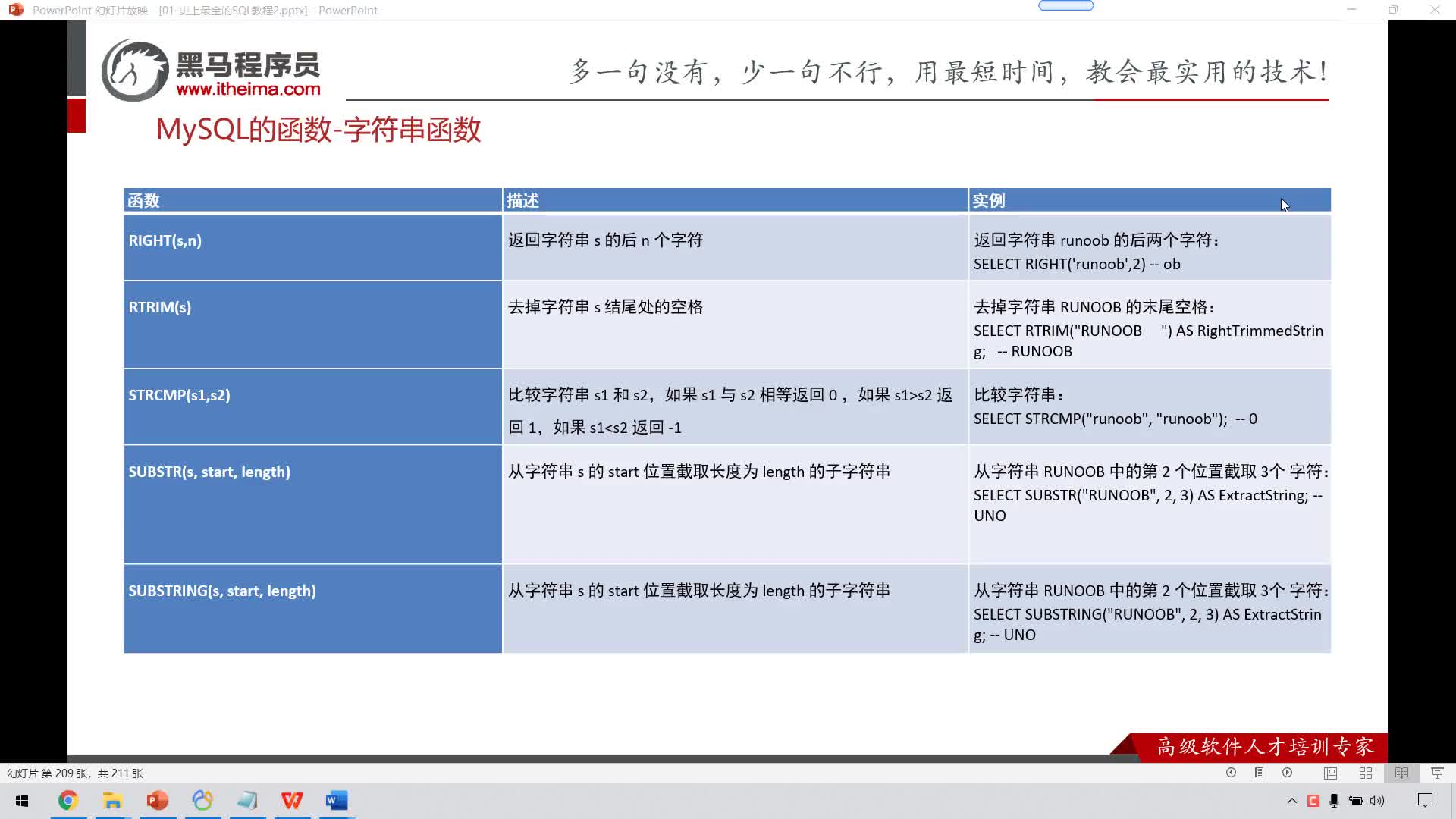The image size is (1456, 819).
Task: Start Slide Show from status bar icon
Action: (1437, 773)
